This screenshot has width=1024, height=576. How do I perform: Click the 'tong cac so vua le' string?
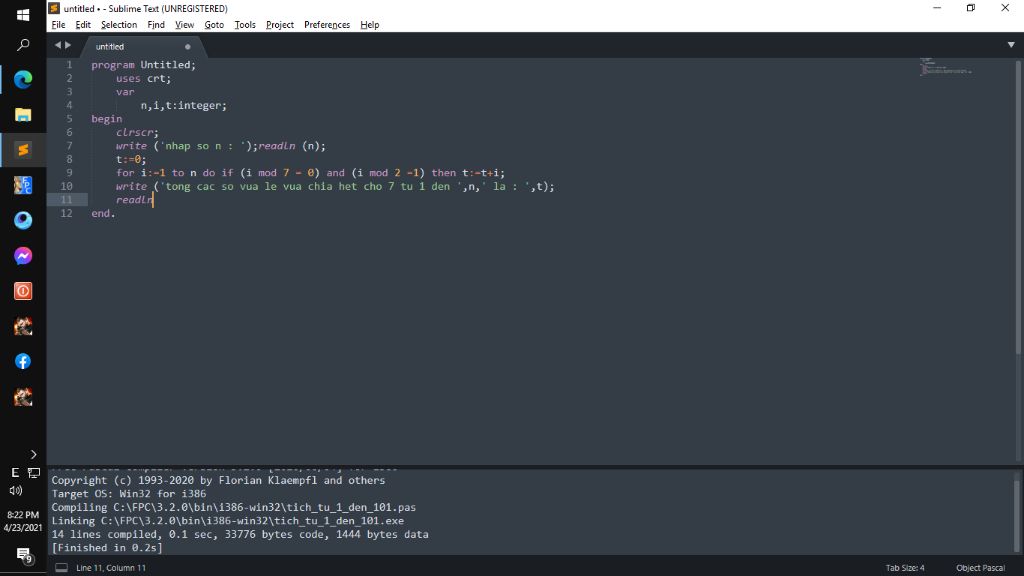pyautogui.click(x=311, y=187)
